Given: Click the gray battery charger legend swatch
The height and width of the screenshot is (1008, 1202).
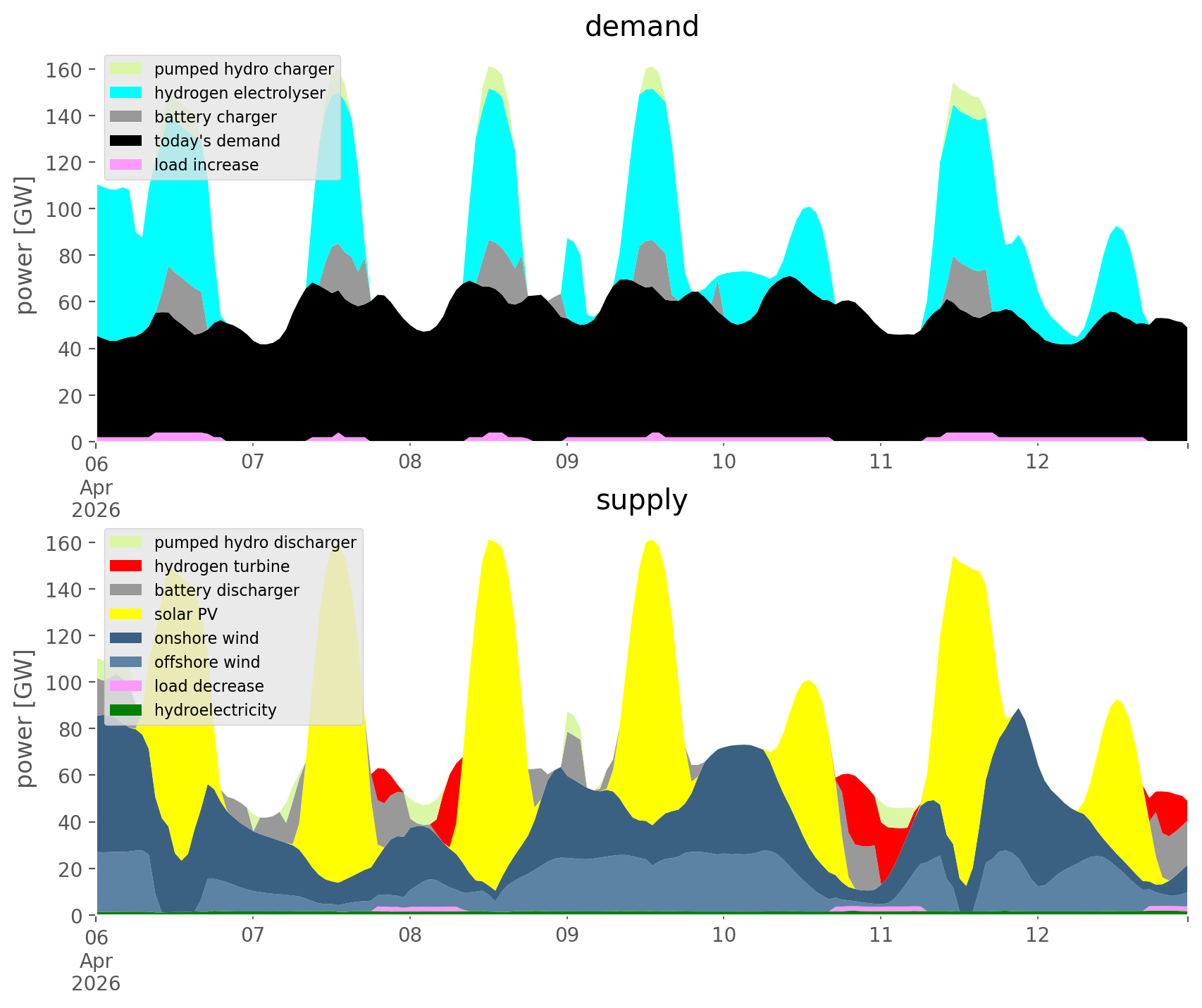Looking at the screenshot, I should pyautogui.click(x=127, y=117).
